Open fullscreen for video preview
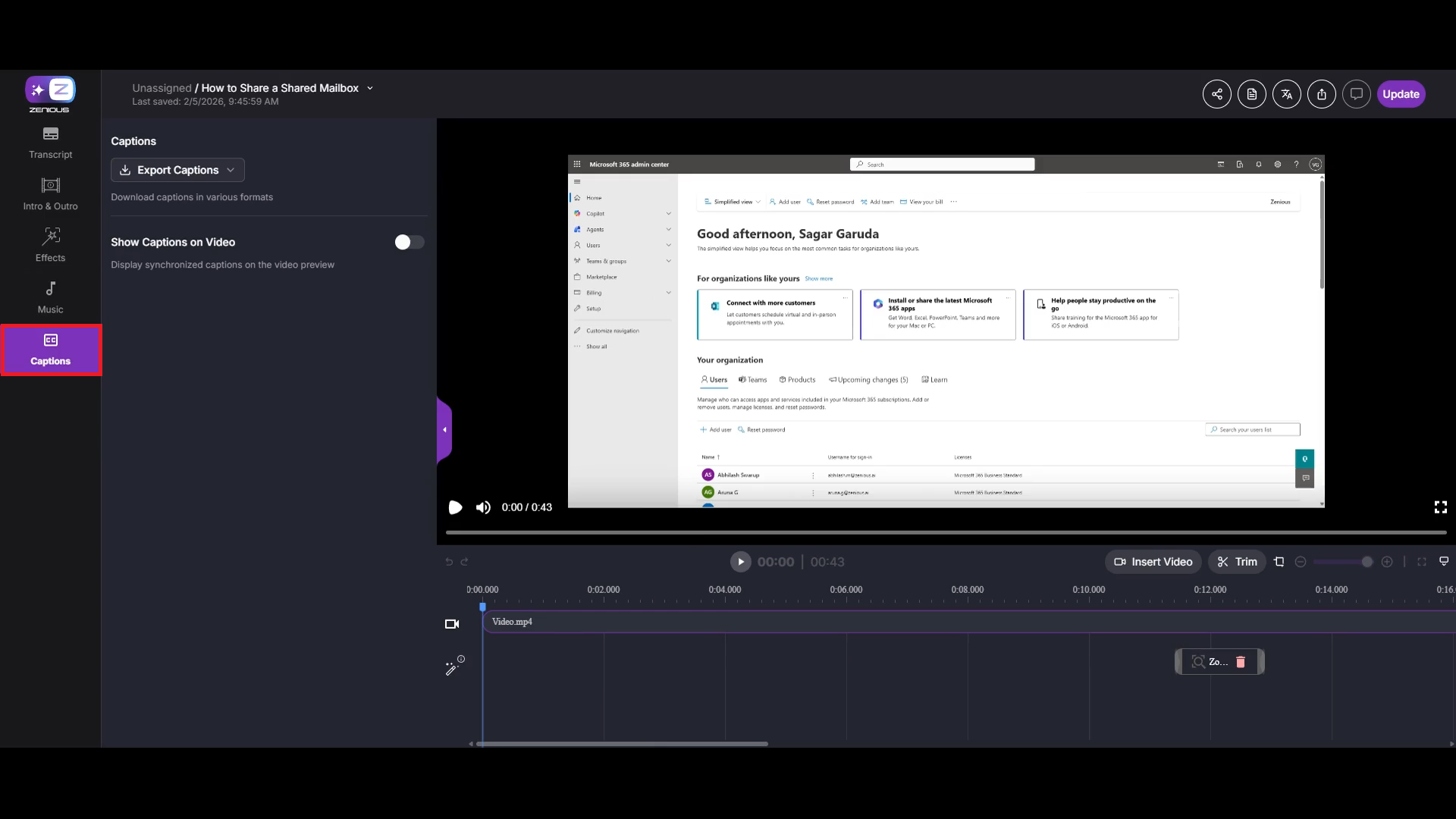1456x819 pixels. (x=1440, y=507)
